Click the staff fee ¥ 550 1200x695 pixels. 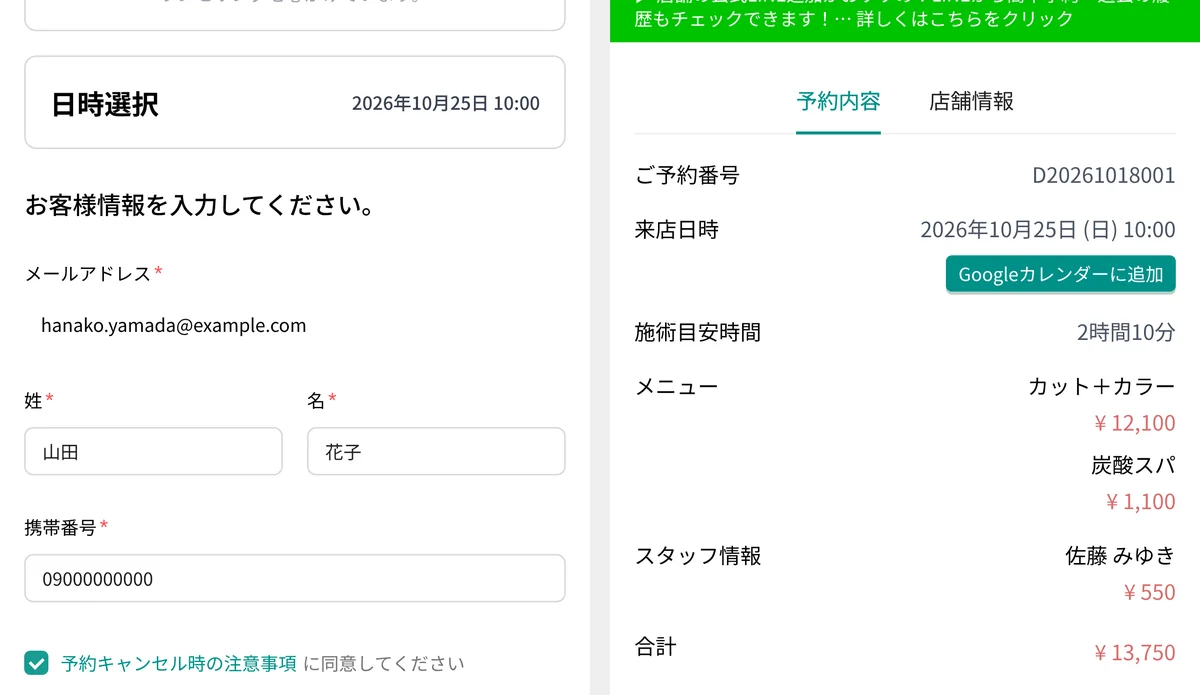tap(1149, 592)
